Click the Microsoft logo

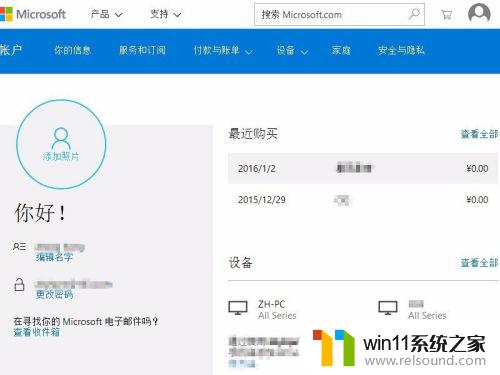coord(33,14)
